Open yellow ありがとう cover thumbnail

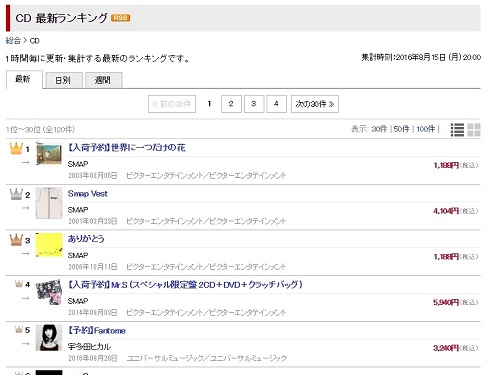(49, 245)
